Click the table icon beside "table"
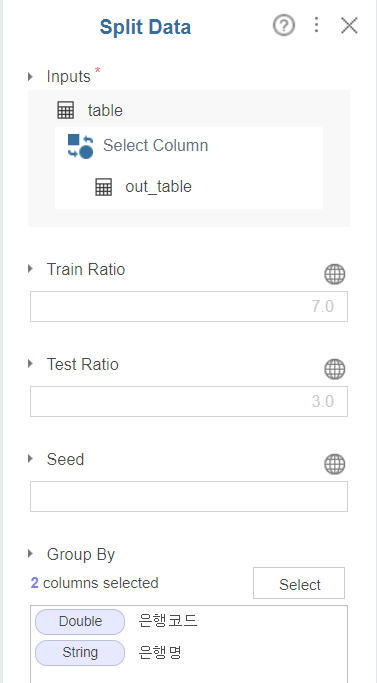The width and height of the screenshot is (377, 683). pos(66,110)
